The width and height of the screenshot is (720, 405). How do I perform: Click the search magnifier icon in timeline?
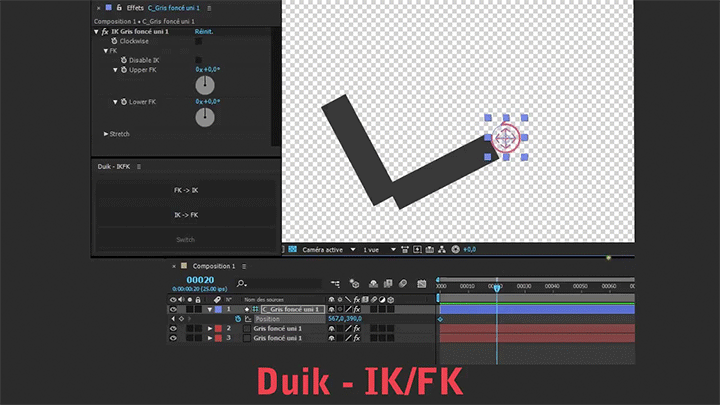(242, 284)
